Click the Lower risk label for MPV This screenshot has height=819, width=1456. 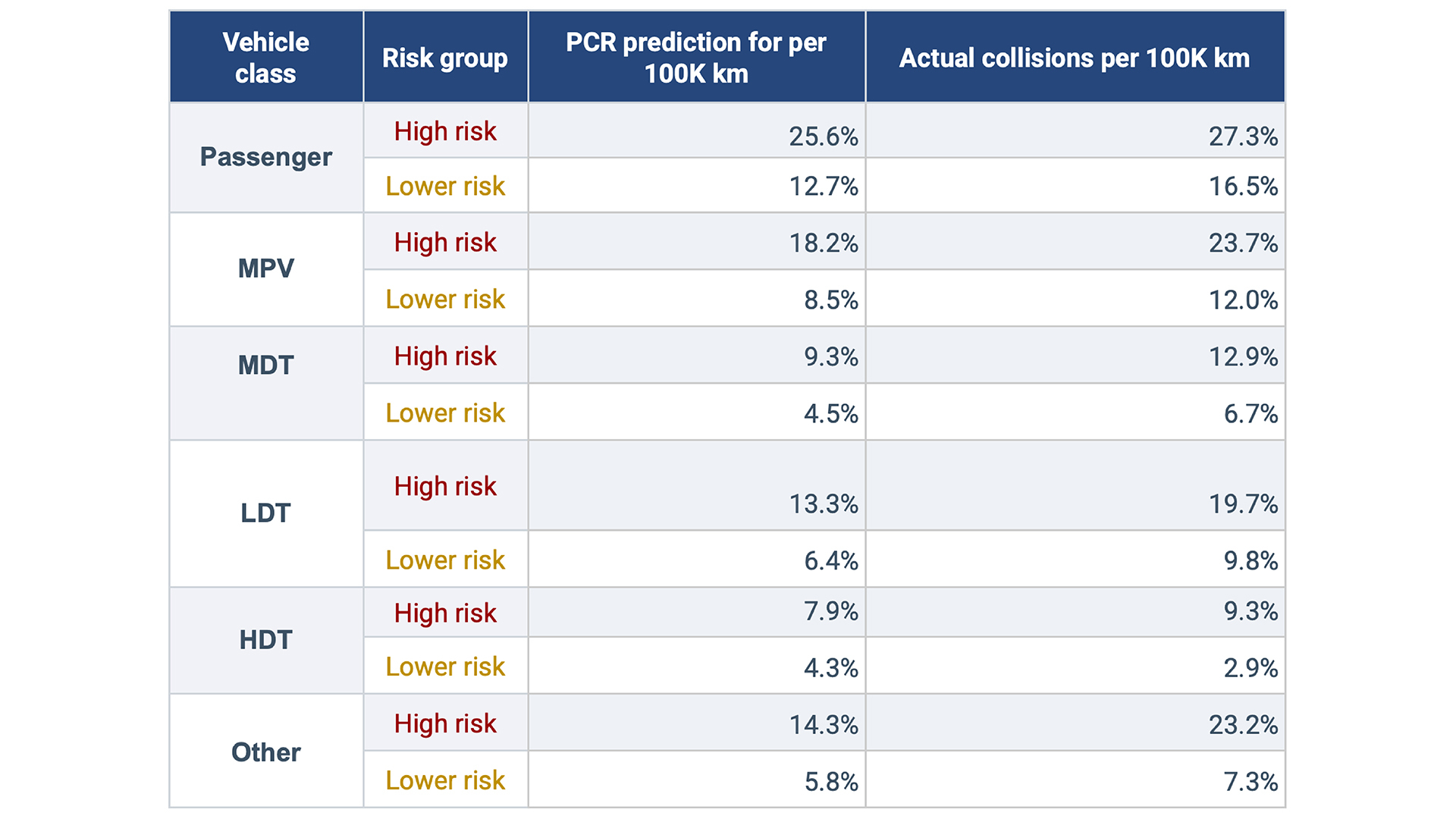445,300
